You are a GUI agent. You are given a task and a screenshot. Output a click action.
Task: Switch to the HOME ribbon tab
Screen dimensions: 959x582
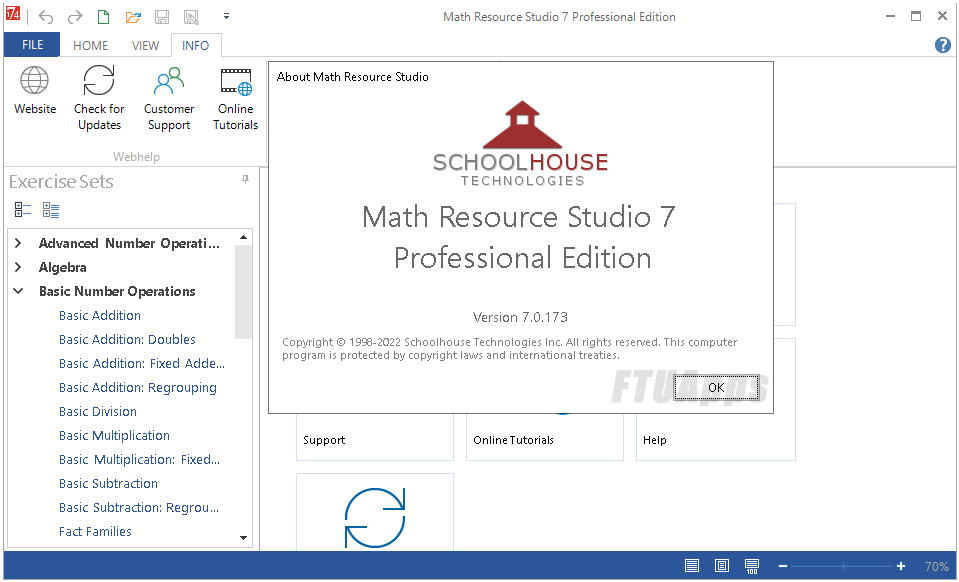point(91,45)
